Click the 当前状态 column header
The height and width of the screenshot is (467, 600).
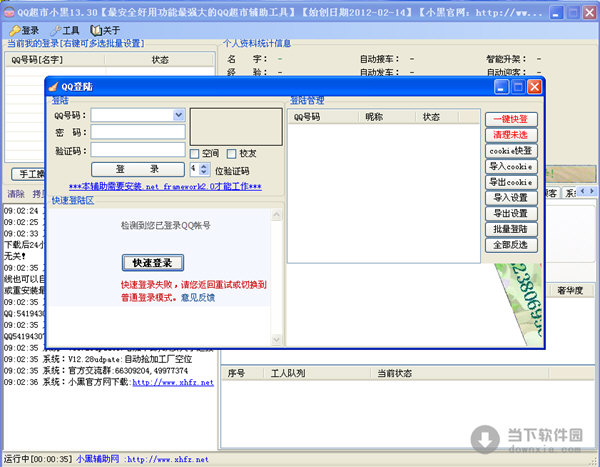click(x=459, y=373)
